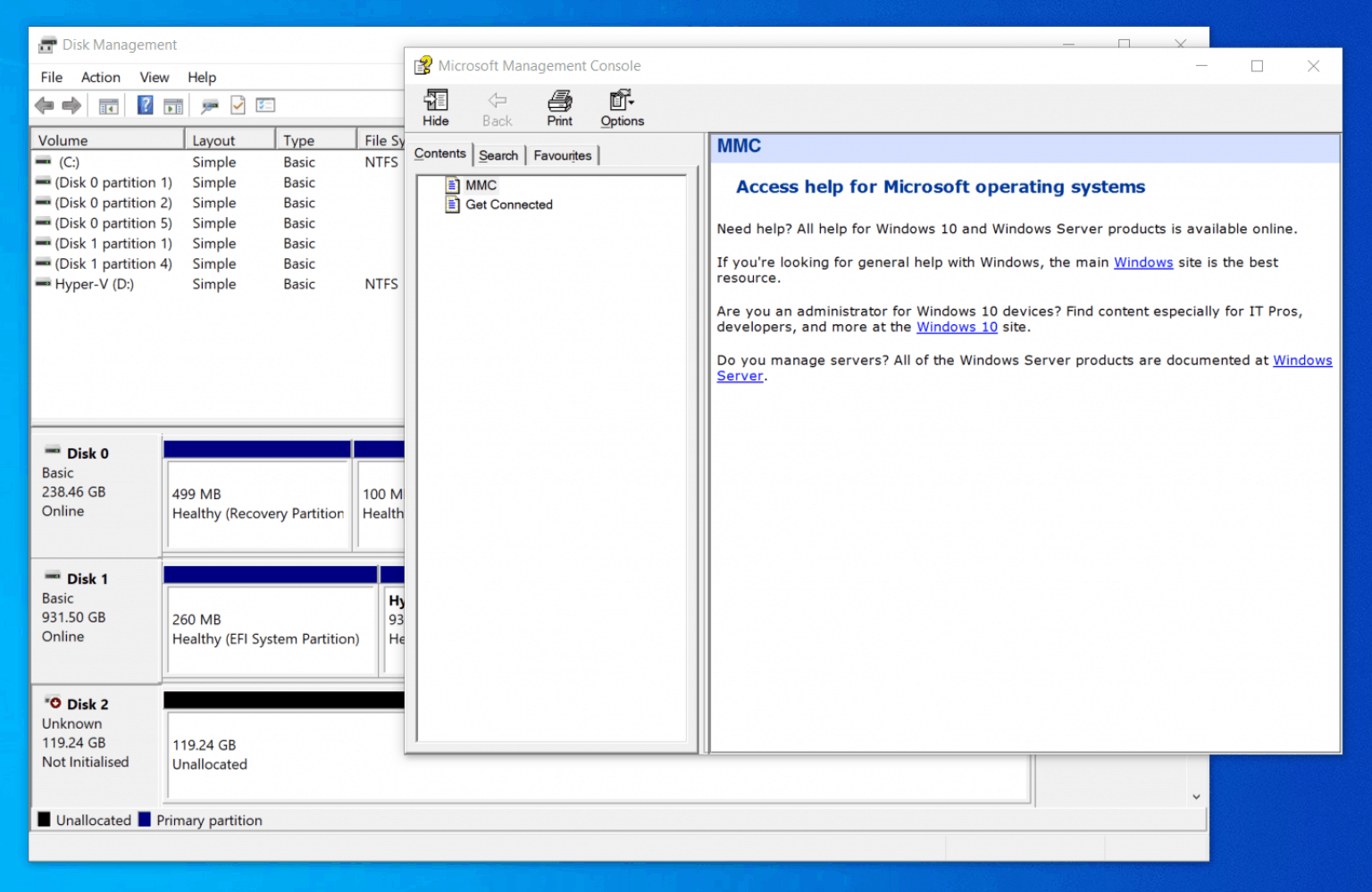This screenshot has height=892, width=1372.
Task: Click Microsoft Management Console title bar icon
Action: tap(422, 66)
